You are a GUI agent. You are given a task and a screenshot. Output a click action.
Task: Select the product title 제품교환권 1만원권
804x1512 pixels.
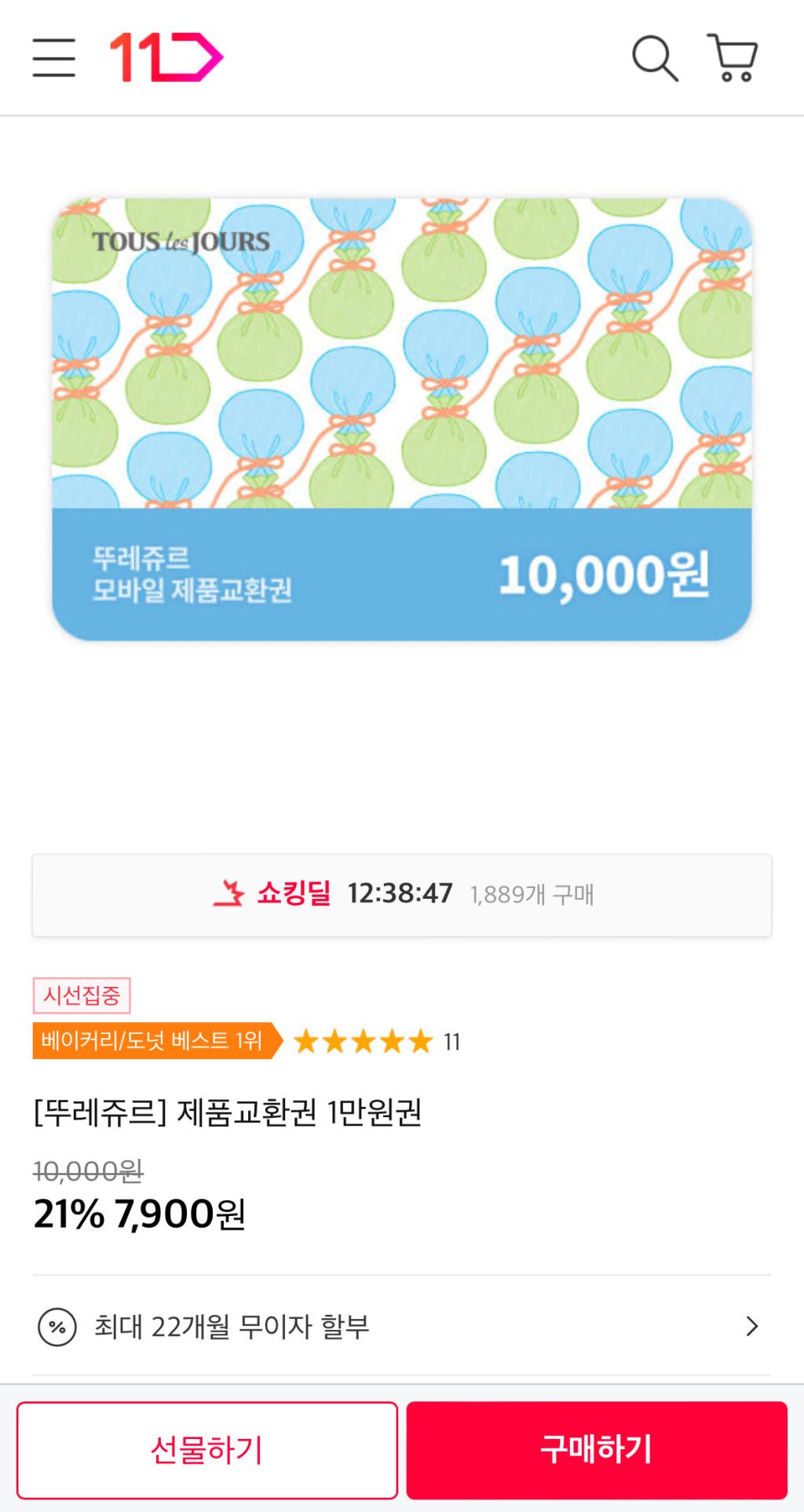click(x=228, y=1112)
